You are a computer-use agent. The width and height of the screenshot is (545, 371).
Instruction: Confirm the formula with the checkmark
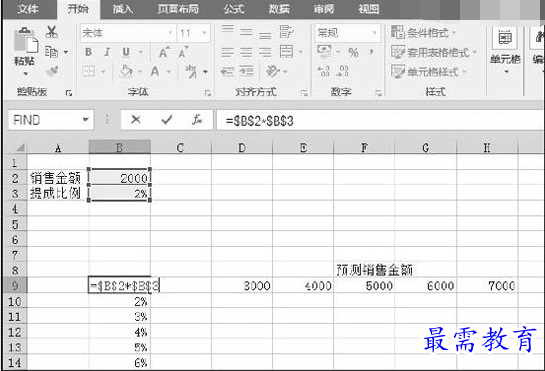167,120
